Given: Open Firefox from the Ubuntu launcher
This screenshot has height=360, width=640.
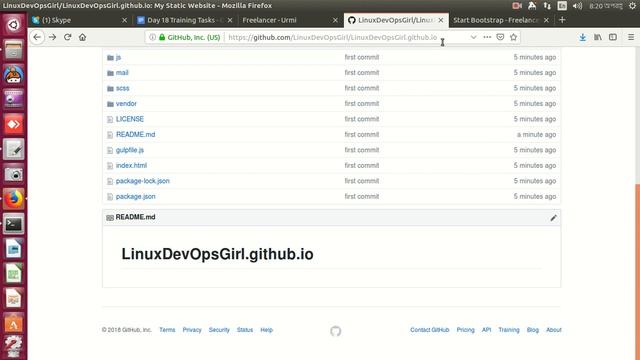Looking at the screenshot, I should 13,199.
